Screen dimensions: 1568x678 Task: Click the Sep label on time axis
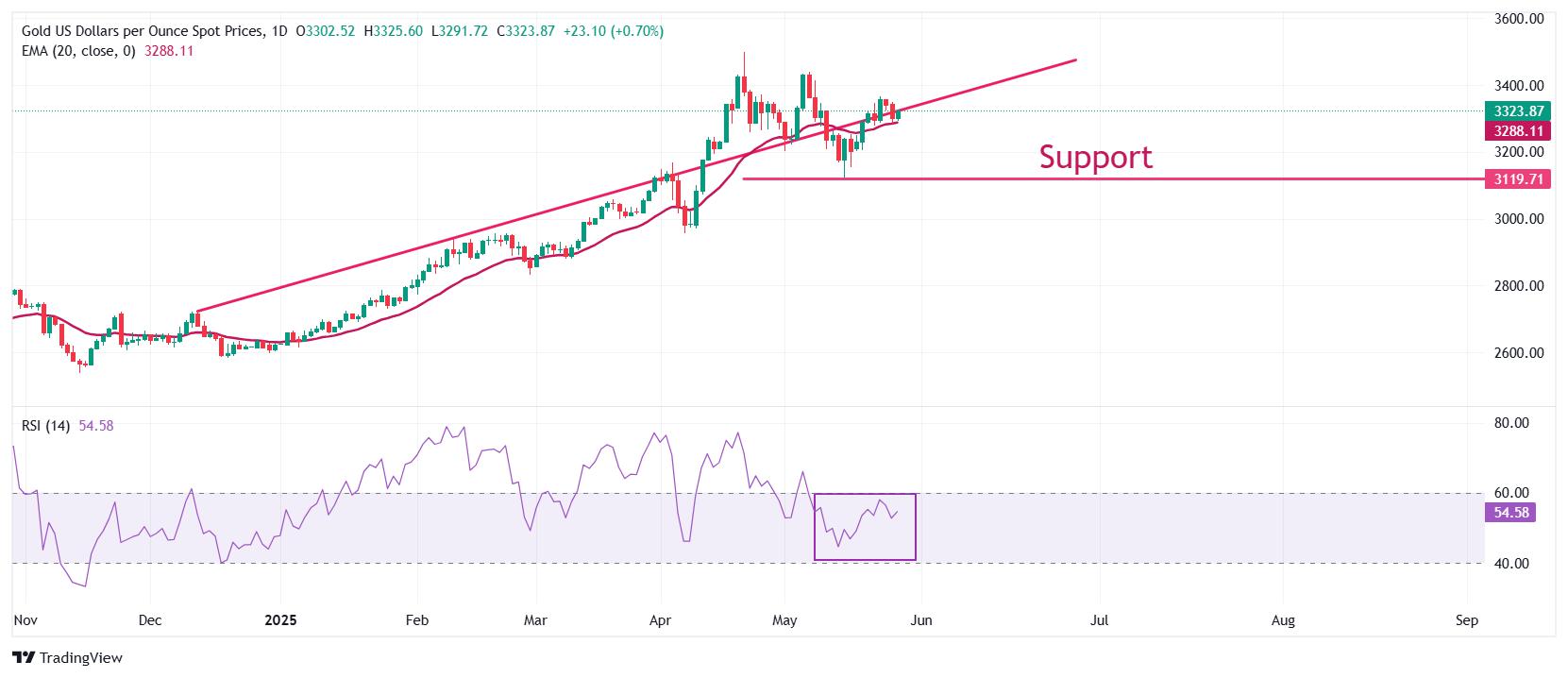pyautogui.click(x=1466, y=620)
